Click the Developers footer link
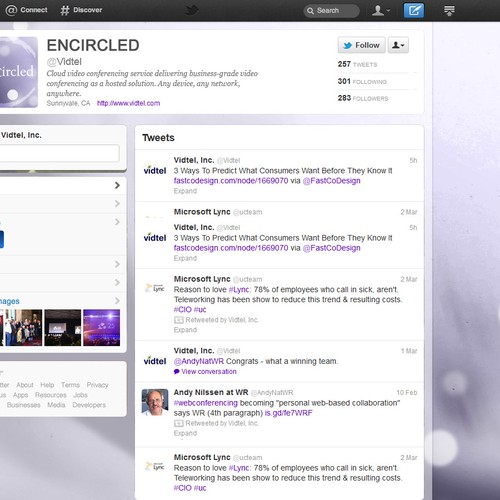This screenshot has height=500, width=500. click(x=89, y=405)
